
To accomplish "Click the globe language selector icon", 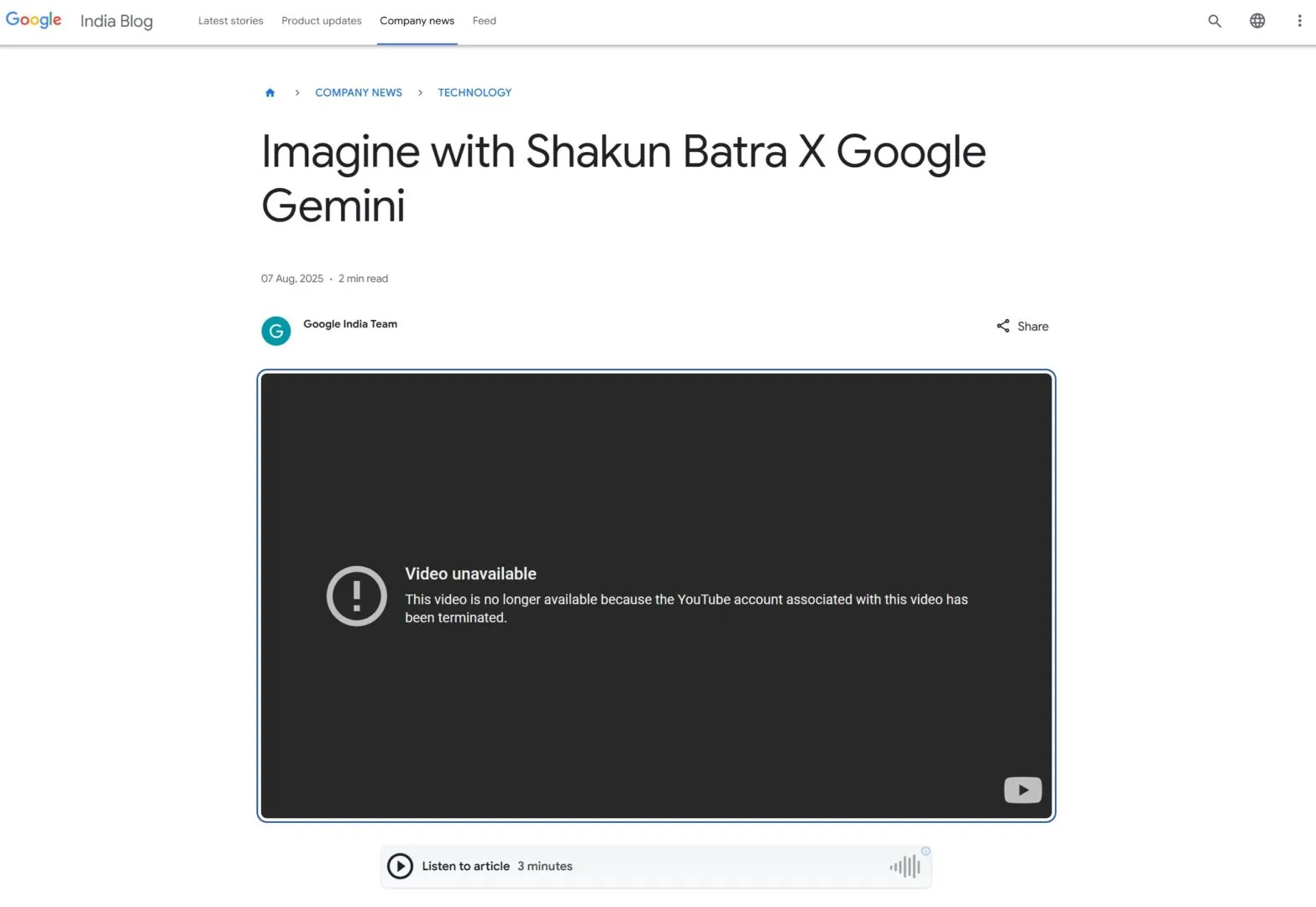I will pyautogui.click(x=1257, y=21).
